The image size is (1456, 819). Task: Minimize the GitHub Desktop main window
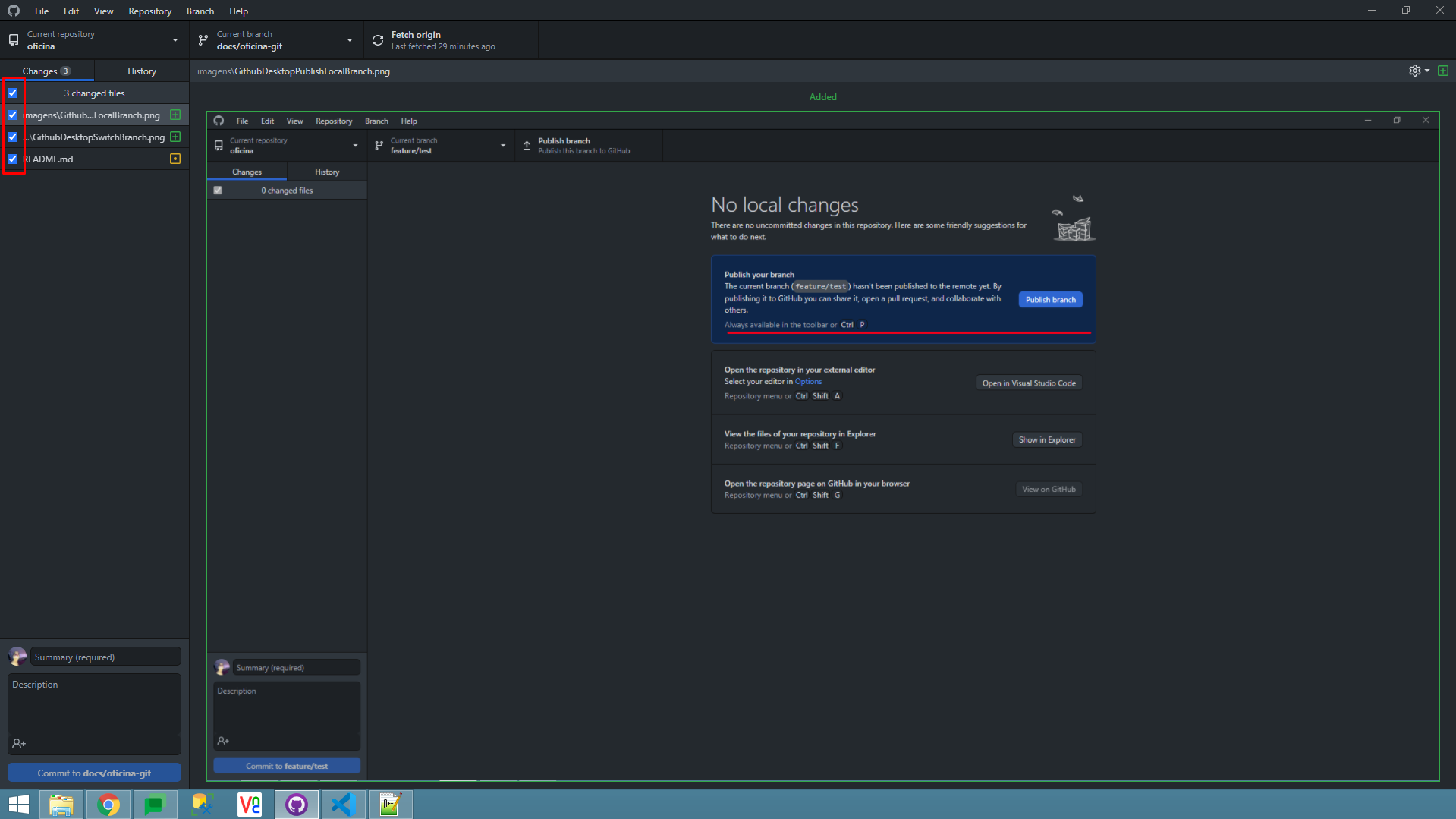[1371, 10]
